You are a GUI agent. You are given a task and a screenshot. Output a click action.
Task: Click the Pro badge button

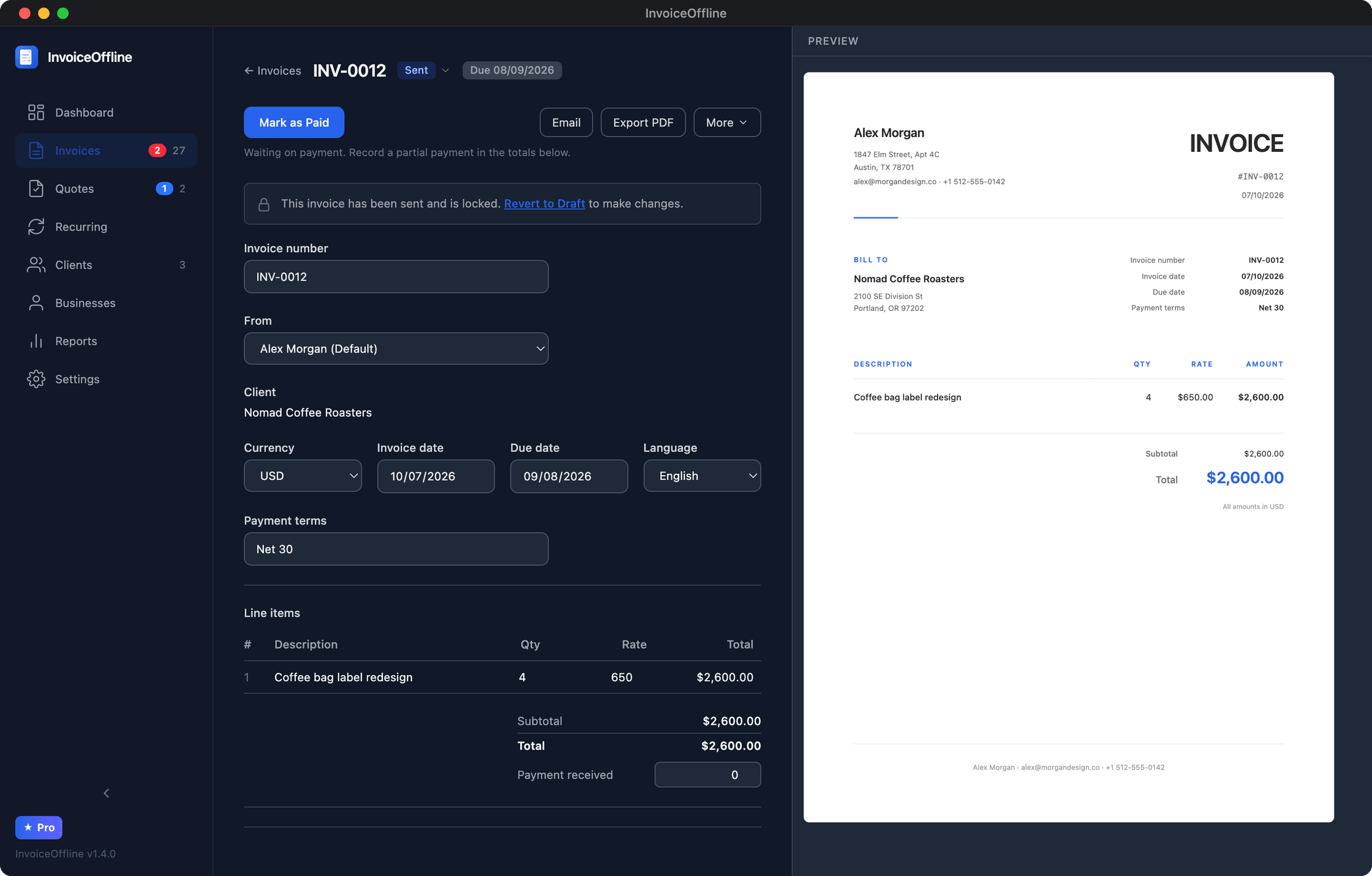pyautogui.click(x=39, y=828)
